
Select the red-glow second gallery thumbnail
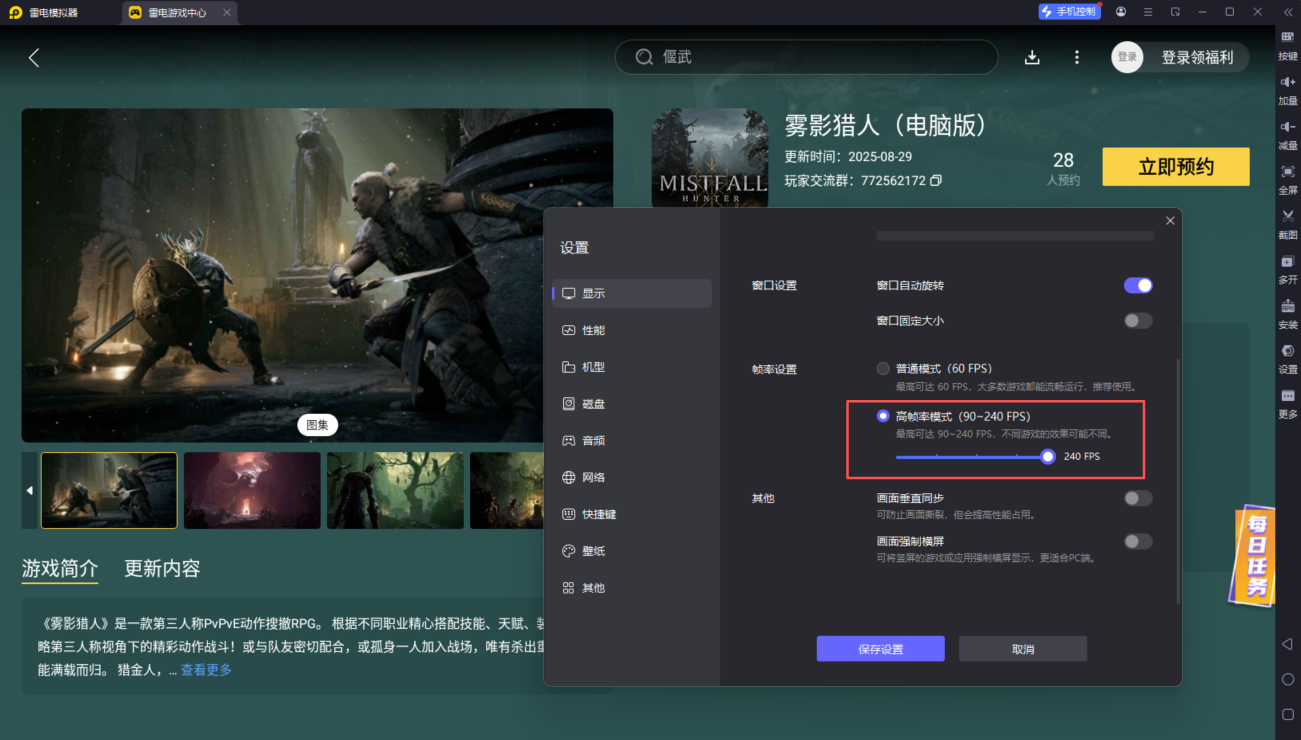(x=252, y=490)
